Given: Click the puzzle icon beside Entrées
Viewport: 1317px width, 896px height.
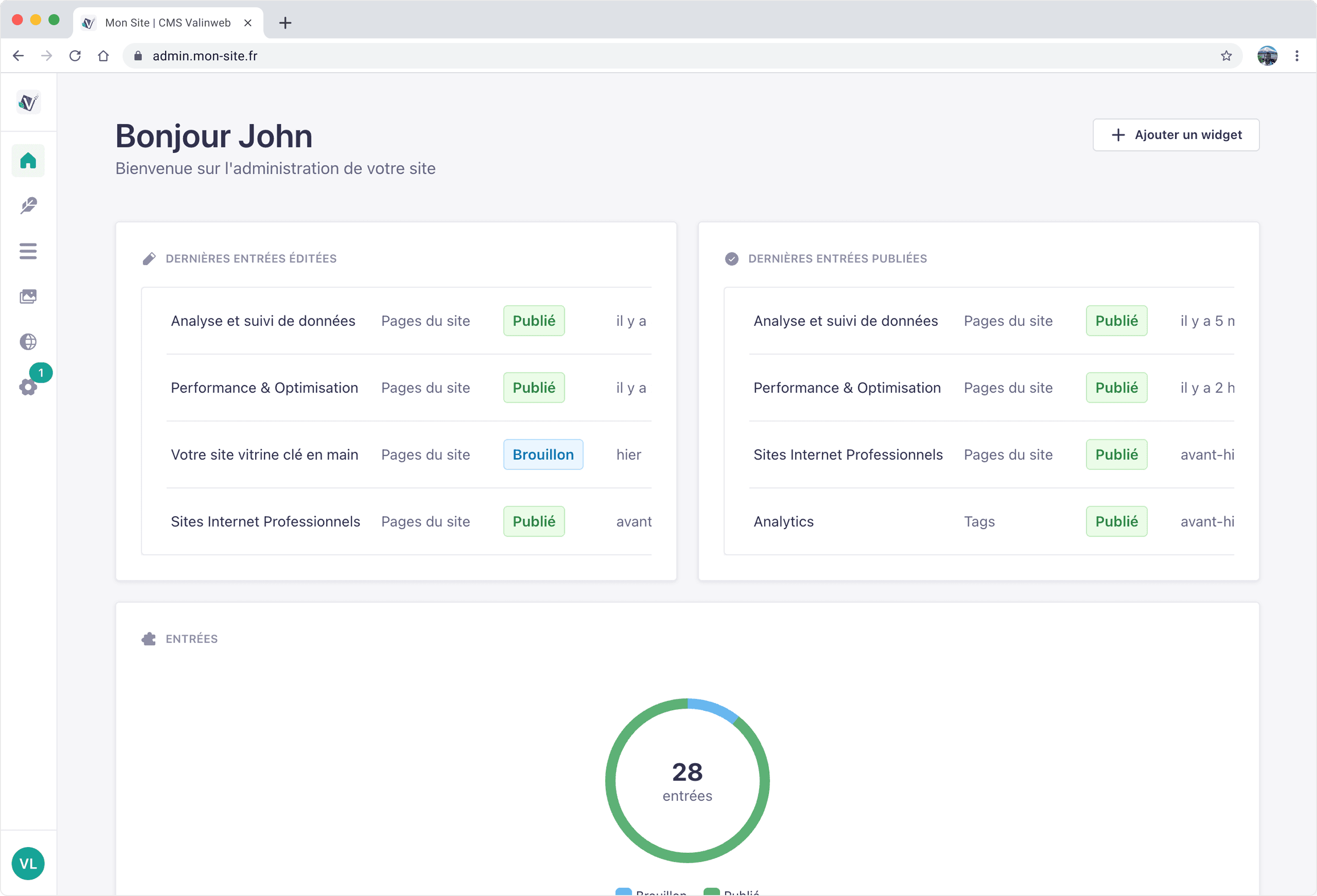Looking at the screenshot, I should (149, 639).
